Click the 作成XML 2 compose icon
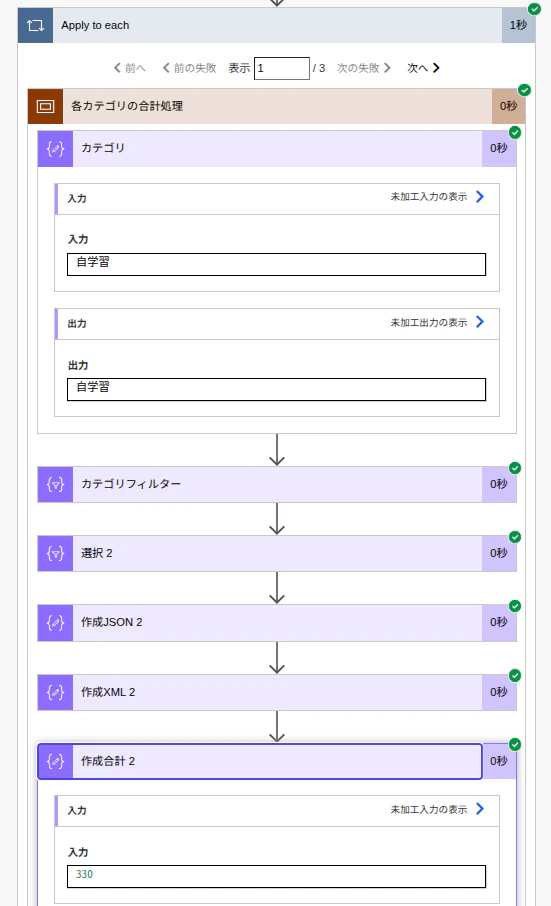The height and width of the screenshot is (906, 551). (55, 692)
